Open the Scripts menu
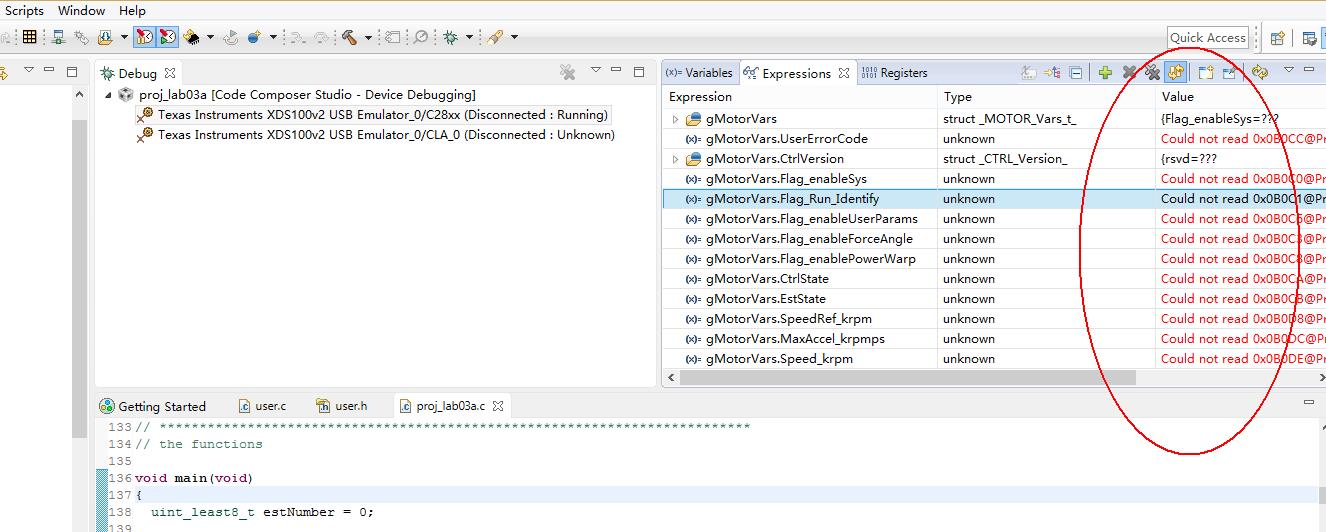The height and width of the screenshot is (532, 1326). point(25,10)
